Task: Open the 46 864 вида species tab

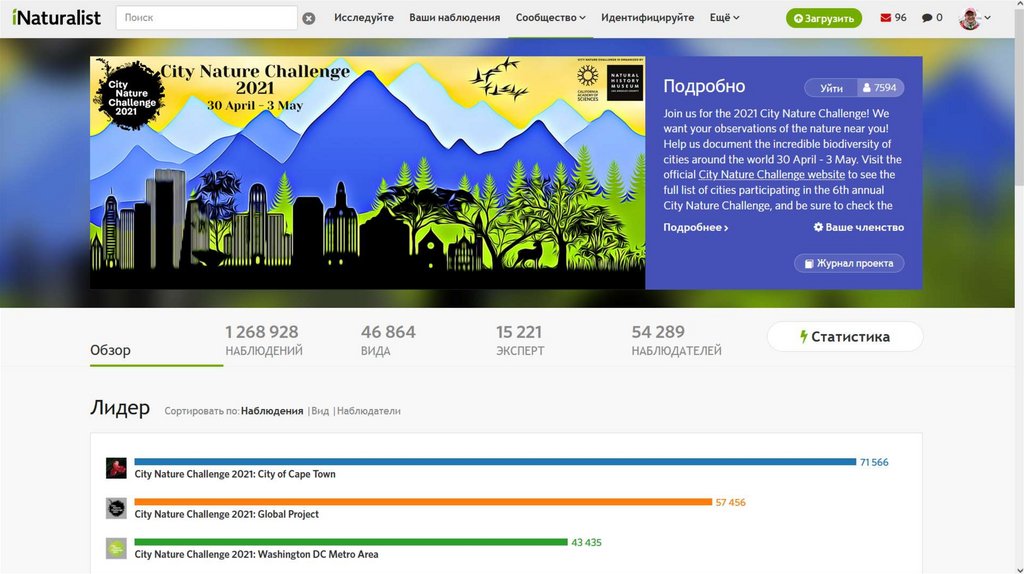Action: tap(388, 340)
